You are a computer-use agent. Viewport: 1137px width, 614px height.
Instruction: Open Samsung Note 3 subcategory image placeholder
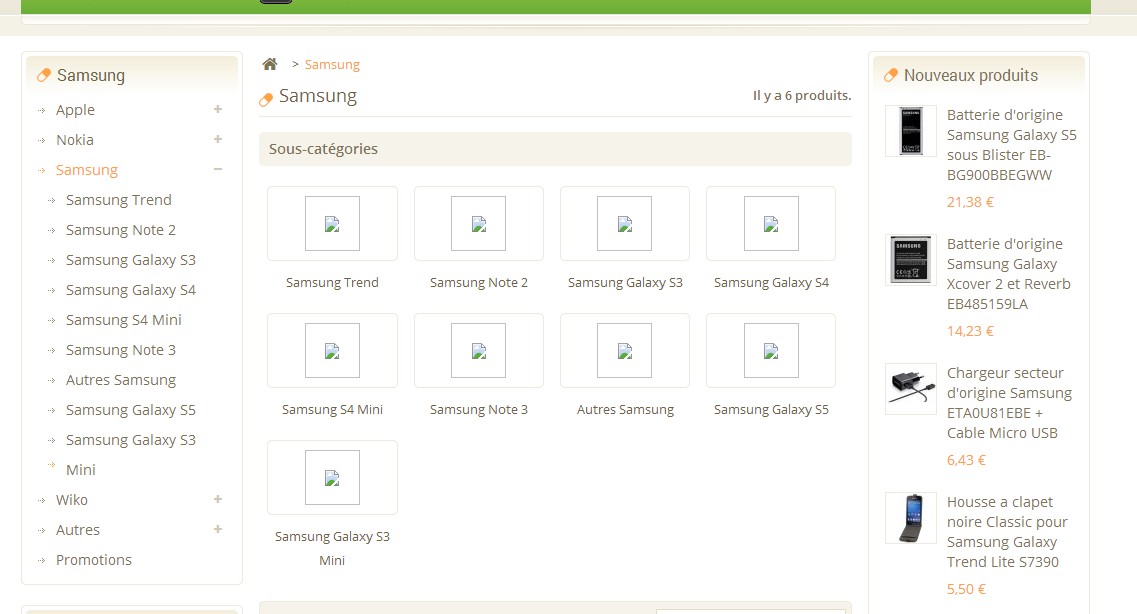(479, 350)
